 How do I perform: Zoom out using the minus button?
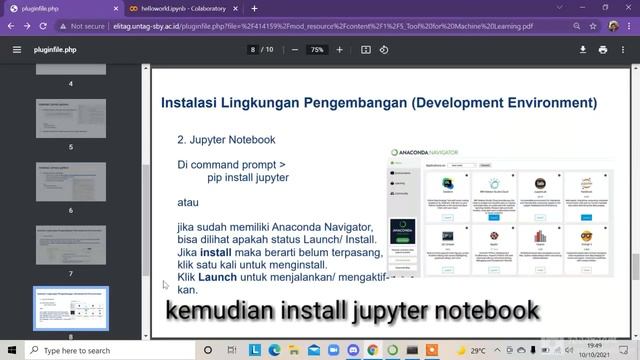(295, 50)
